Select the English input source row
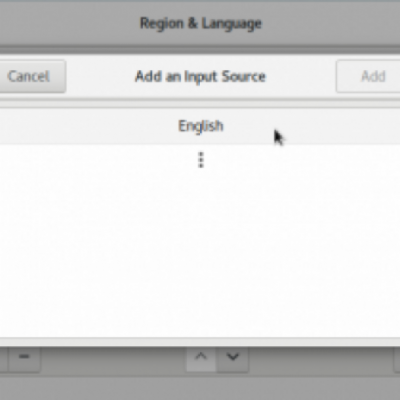Image resolution: width=400 pixels, height=400 pixels. [x=200, y=126]
